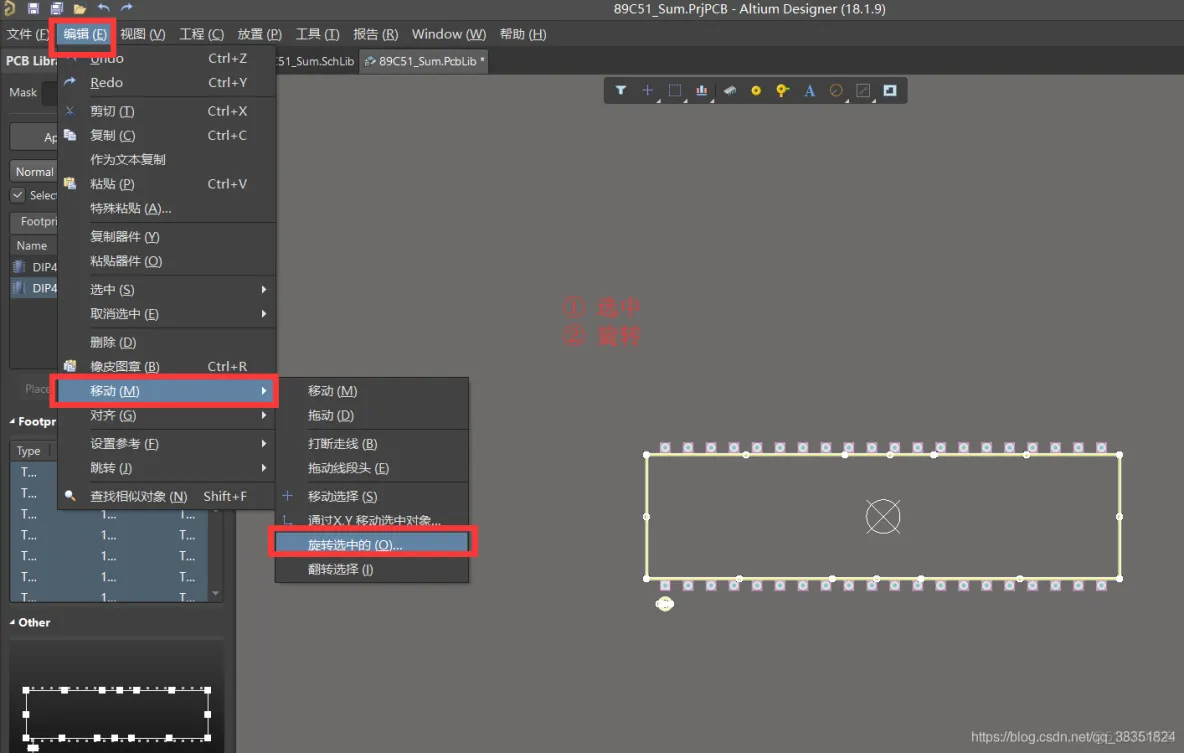Choose 移动 (M) in the submenu
Viewport: 1184px width, 753px height.
point(372,391)
